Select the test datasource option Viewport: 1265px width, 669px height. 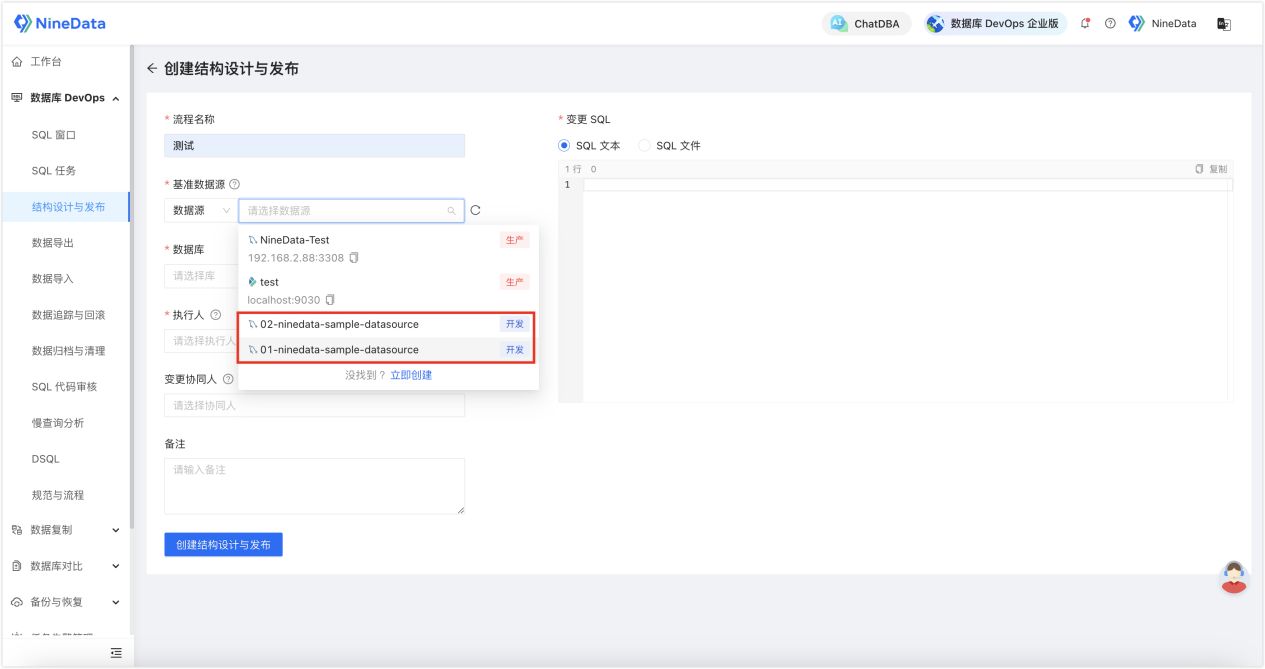tap(388, 290)
